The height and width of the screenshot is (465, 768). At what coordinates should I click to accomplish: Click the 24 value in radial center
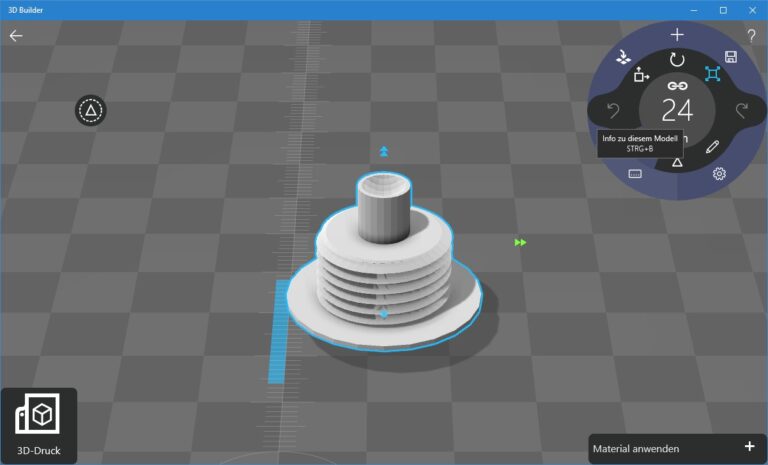(x=677, y=111)
